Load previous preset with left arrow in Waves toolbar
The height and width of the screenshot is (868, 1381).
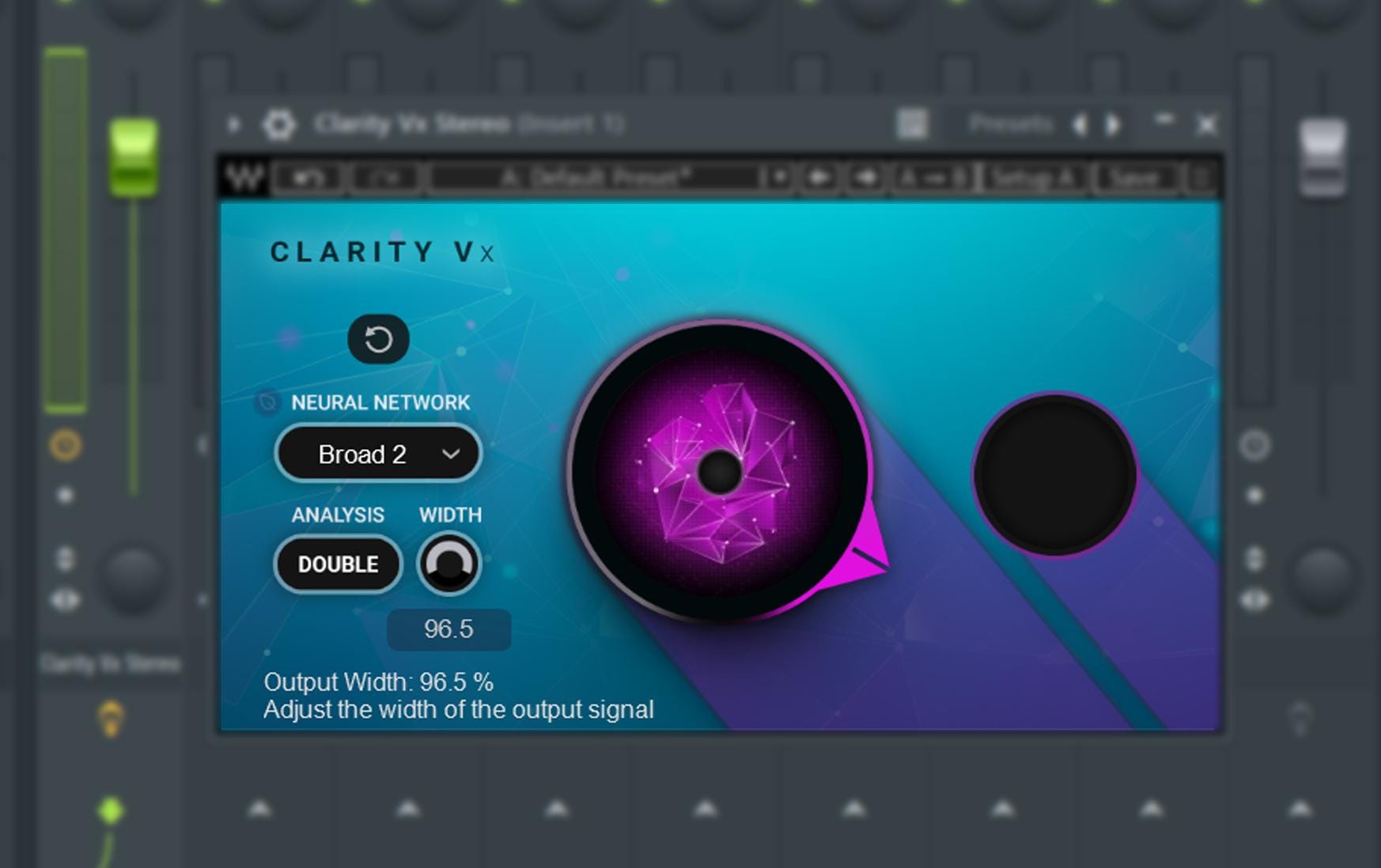point(819,178)
